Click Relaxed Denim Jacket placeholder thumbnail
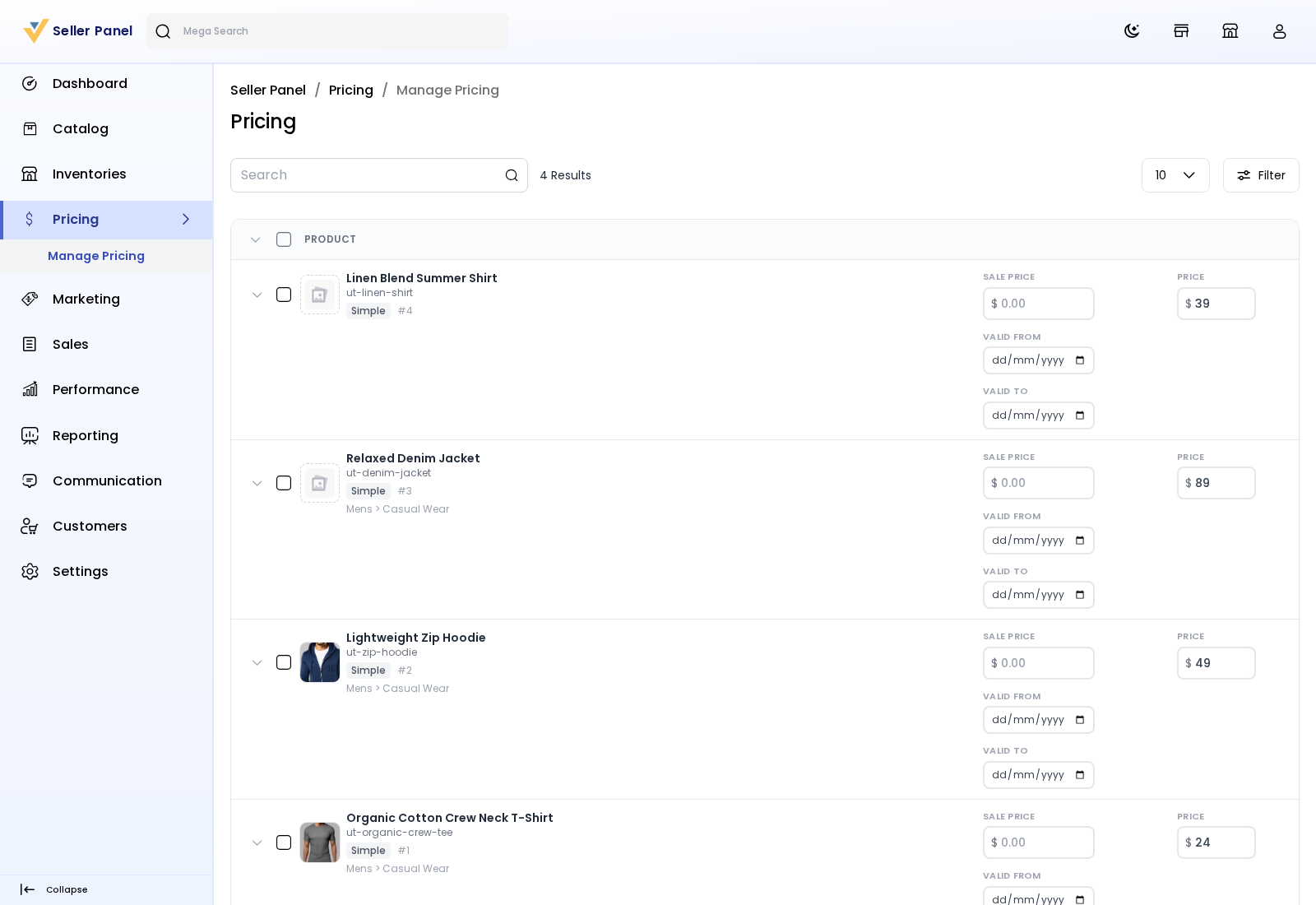1316x905 pixels. click(x=320, y=483)
